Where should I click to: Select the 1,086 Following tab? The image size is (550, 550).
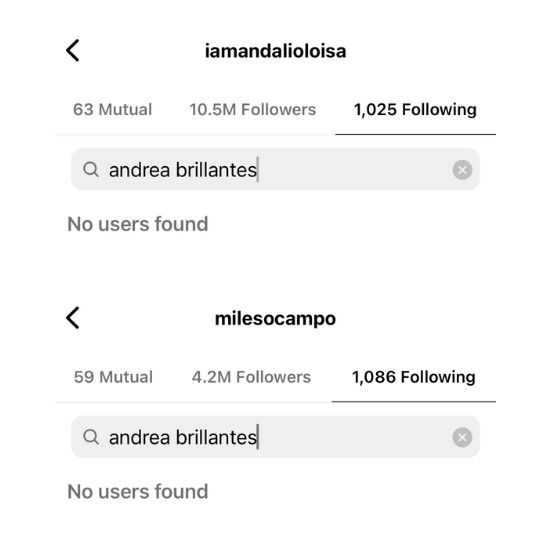(x=414, y=377)
